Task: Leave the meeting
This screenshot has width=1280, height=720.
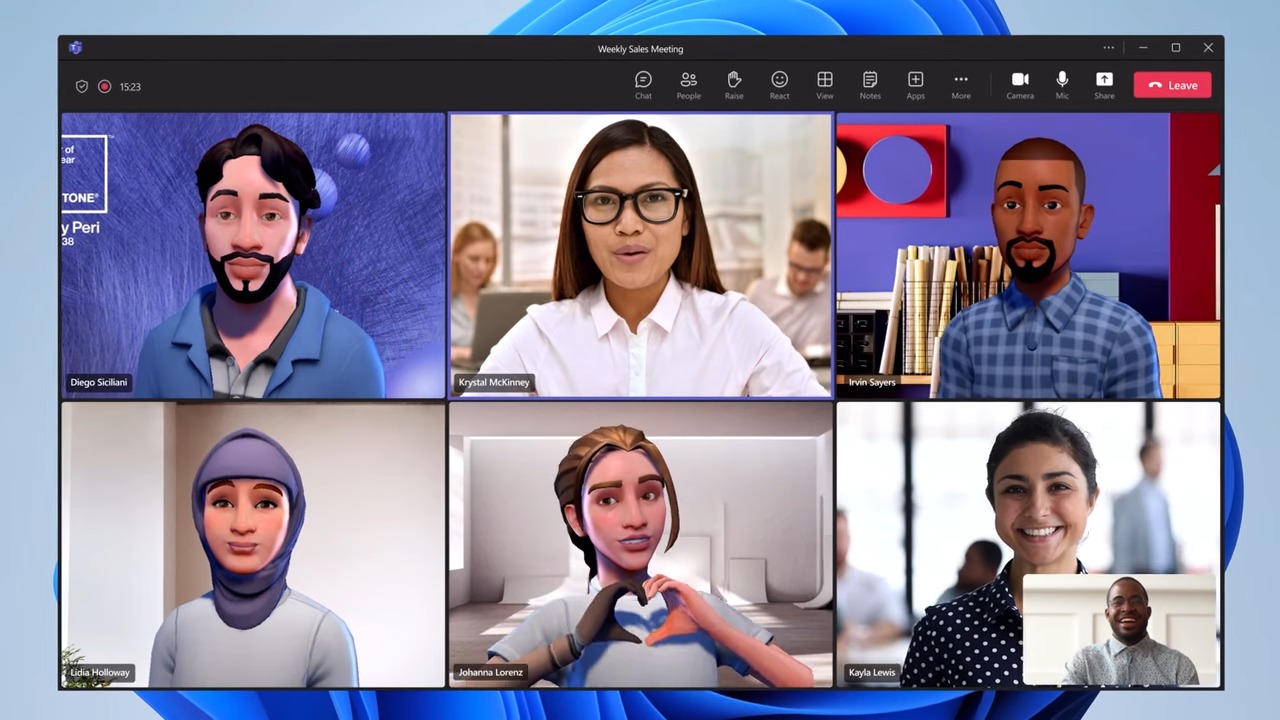Action: pyautogui.click(x=1172, y=85)
